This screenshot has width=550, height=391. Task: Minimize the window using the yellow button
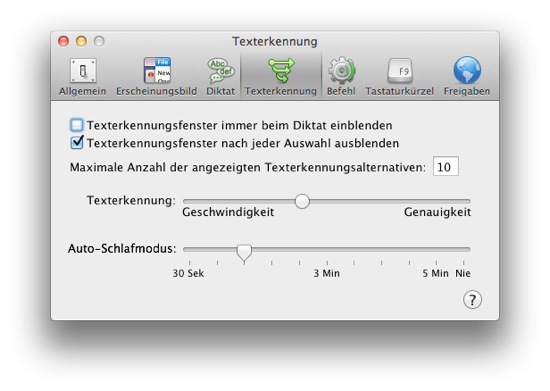coord(81,41)
